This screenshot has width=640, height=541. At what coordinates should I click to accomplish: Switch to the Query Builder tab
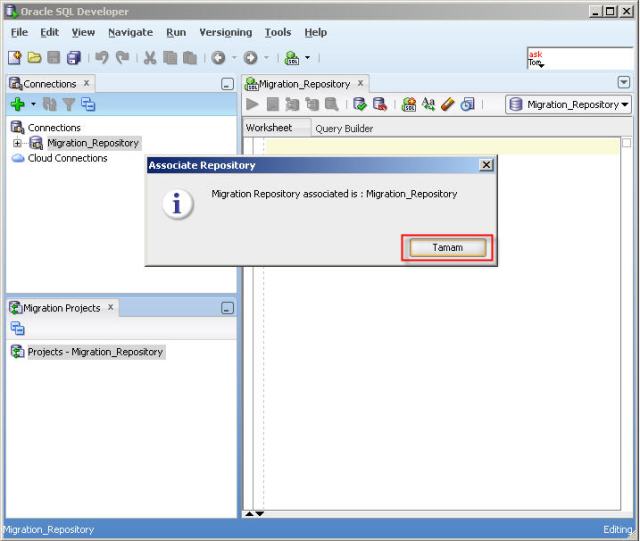click(x=344, y=129)
